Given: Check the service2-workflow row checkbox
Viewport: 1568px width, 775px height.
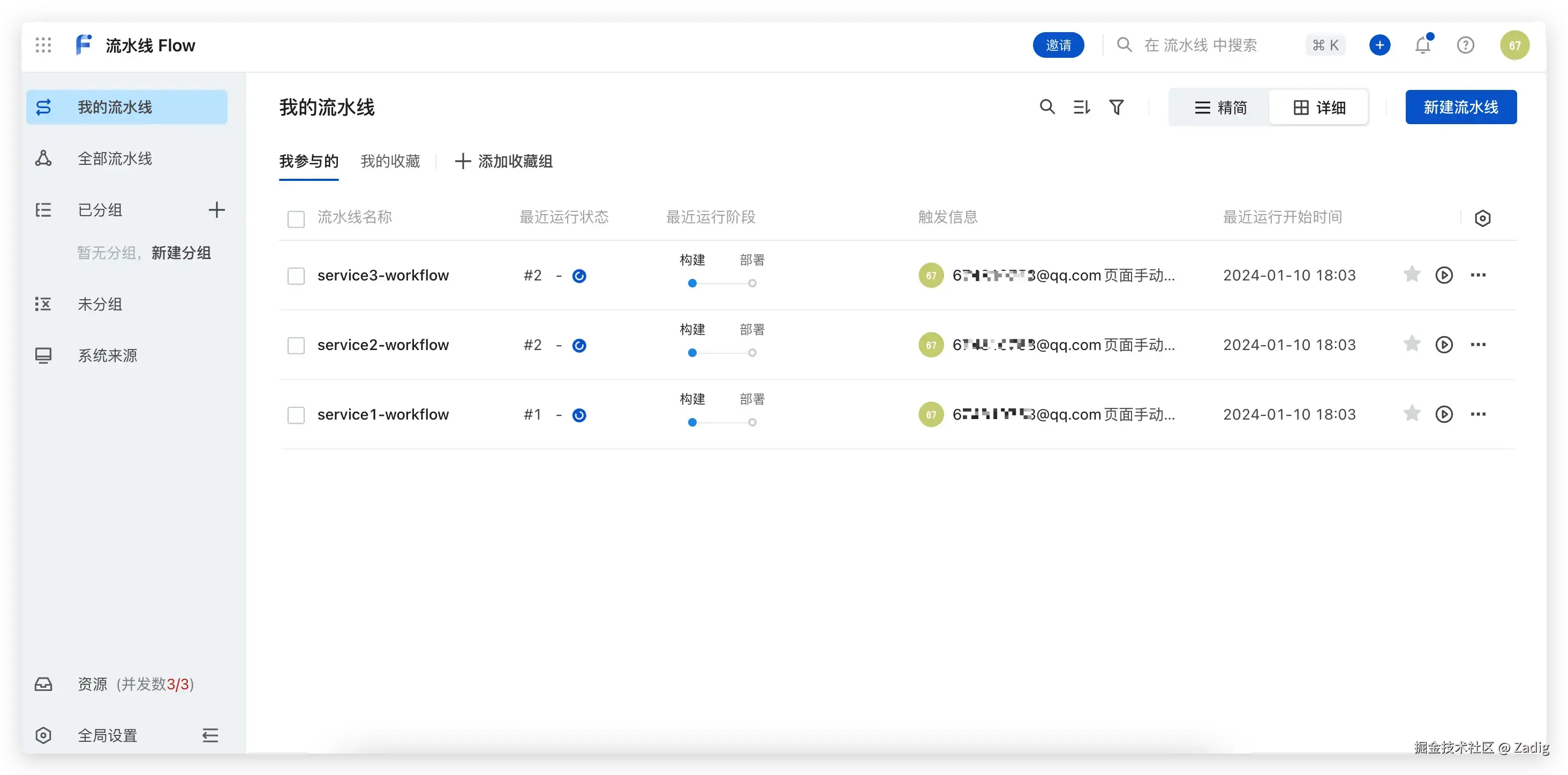Looking at the screenshot, I should (x=296, y=346).
